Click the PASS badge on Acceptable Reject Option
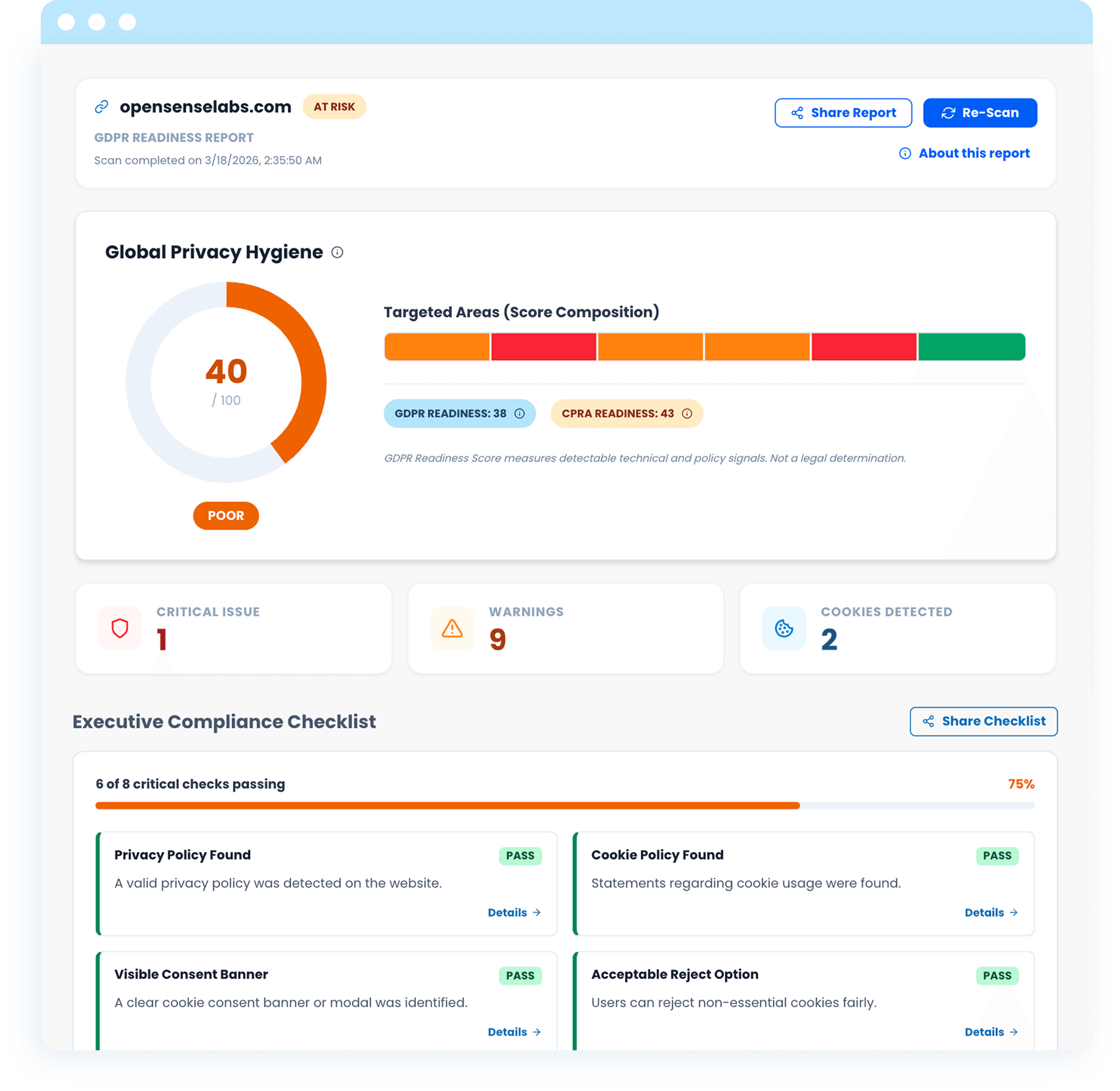The image size is (1120, 1091). [x=997, y=975]
